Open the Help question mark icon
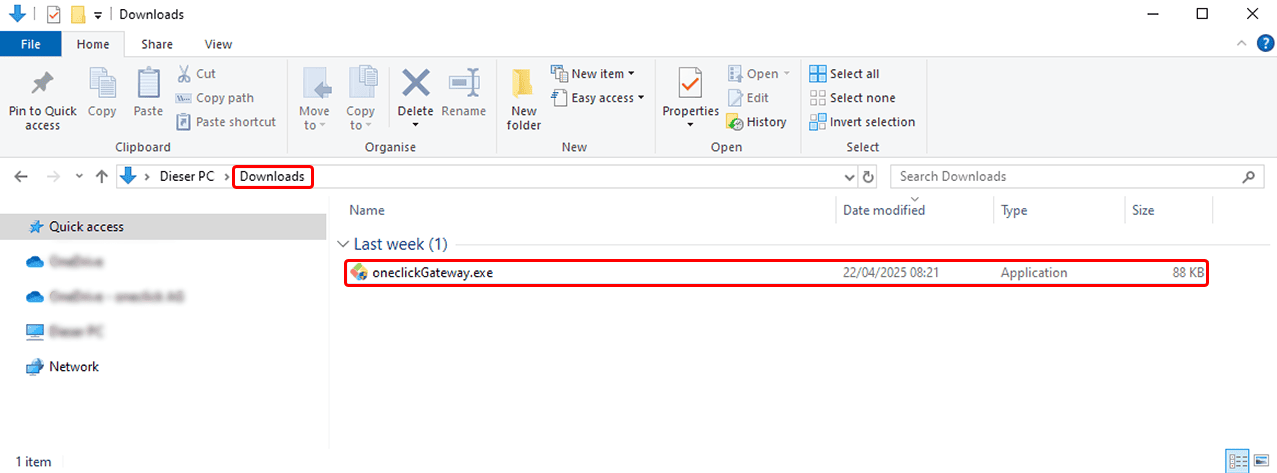 pyautogui.click(x=1264, y=43)
